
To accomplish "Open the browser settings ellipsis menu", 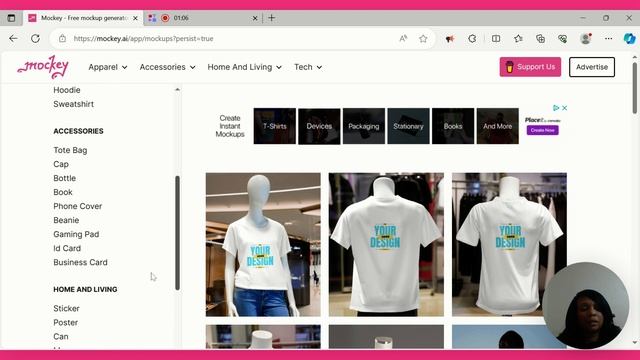I will [609, 38].
